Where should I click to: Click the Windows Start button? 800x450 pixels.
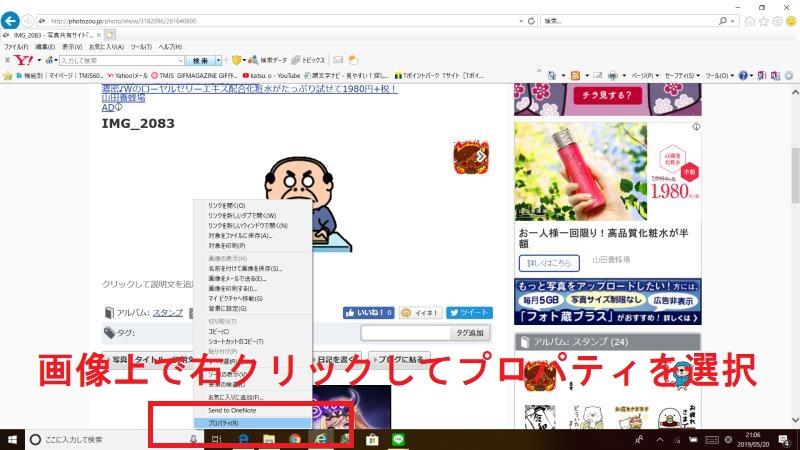[x=12, y=439]
